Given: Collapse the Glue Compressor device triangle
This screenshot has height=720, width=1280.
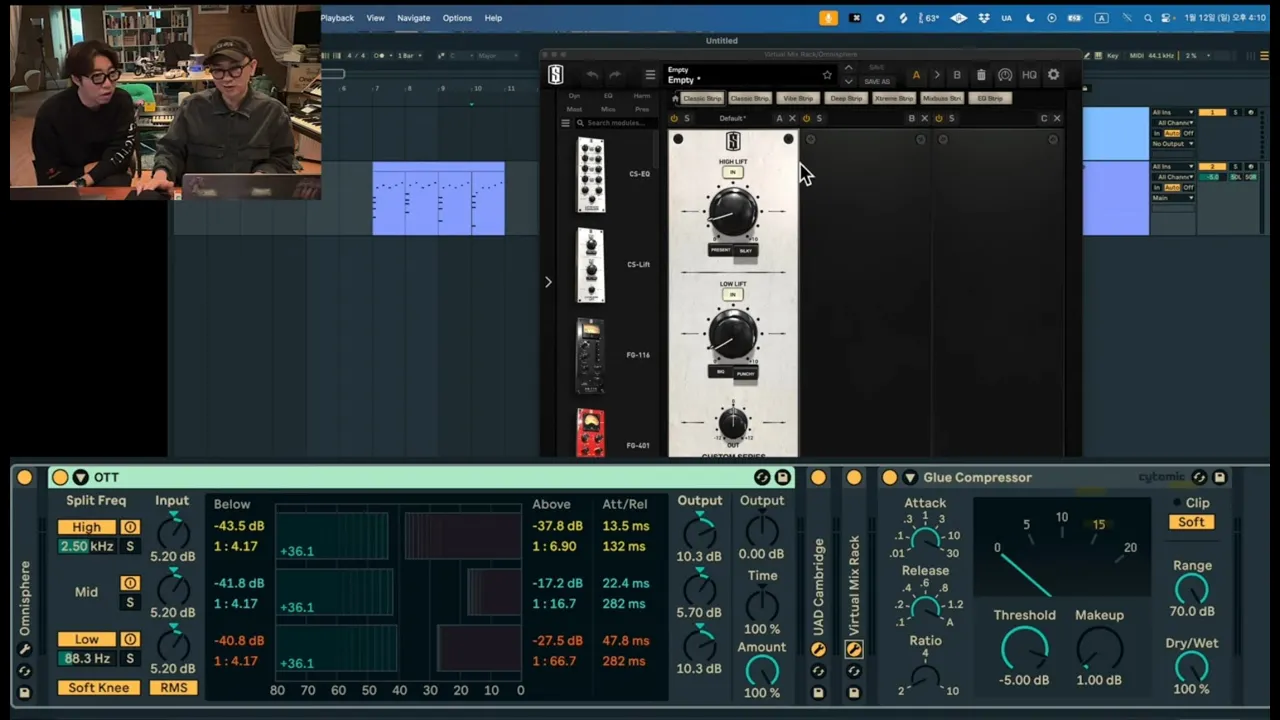Looking at the screenshot, I should tap(909, 478).
